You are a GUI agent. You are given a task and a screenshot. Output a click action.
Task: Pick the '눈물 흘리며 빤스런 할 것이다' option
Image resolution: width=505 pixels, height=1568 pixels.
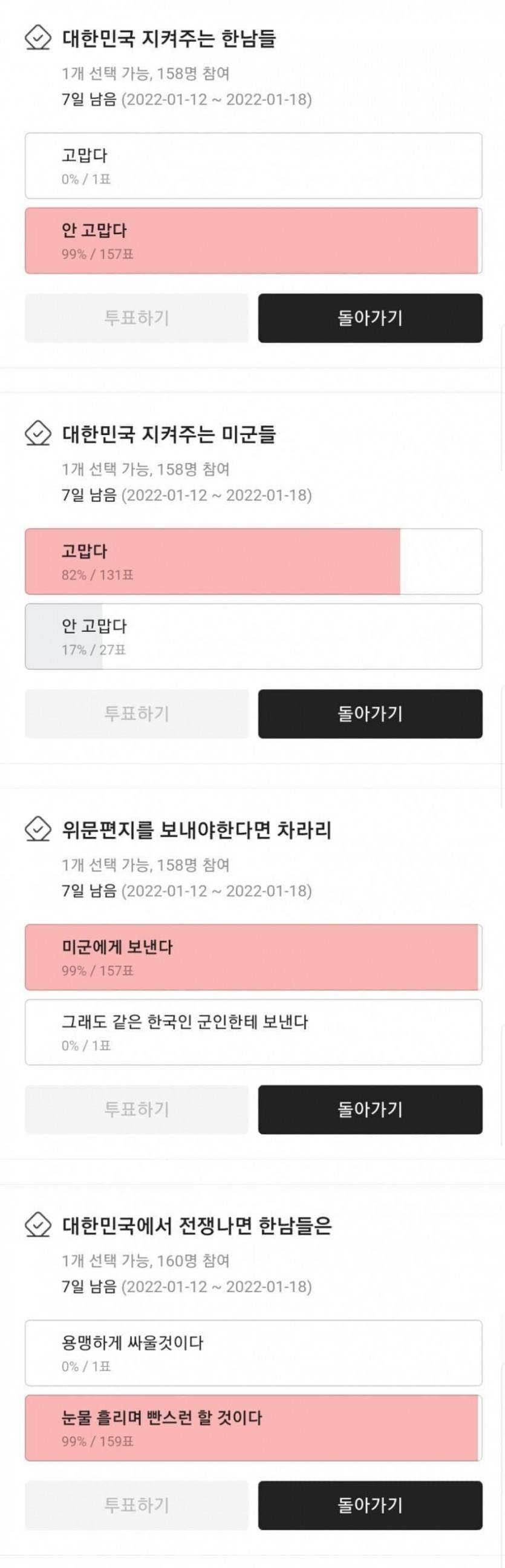[x=253, y=1428]
